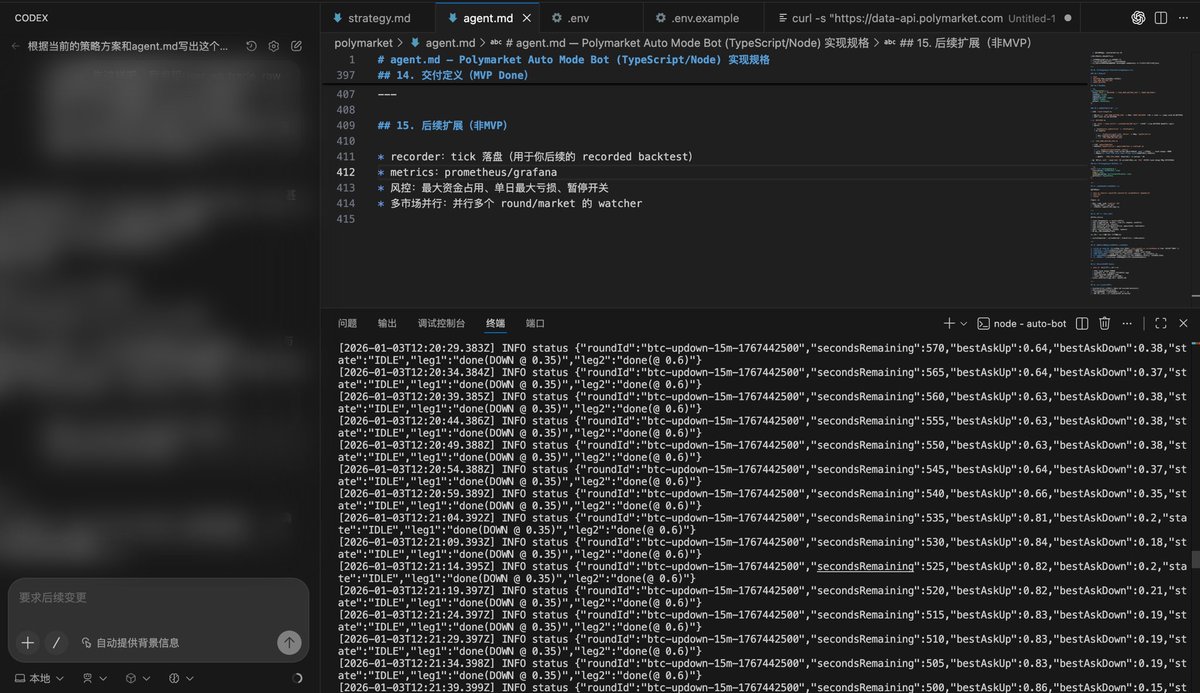
Task: Open the reasoning brain dropdown
Action: click(x=180, y=678)
